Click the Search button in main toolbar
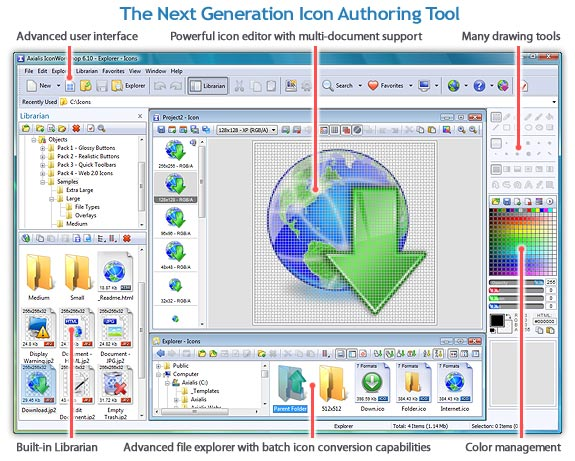This screenshot has width=575, height=461. coord(338,86)
